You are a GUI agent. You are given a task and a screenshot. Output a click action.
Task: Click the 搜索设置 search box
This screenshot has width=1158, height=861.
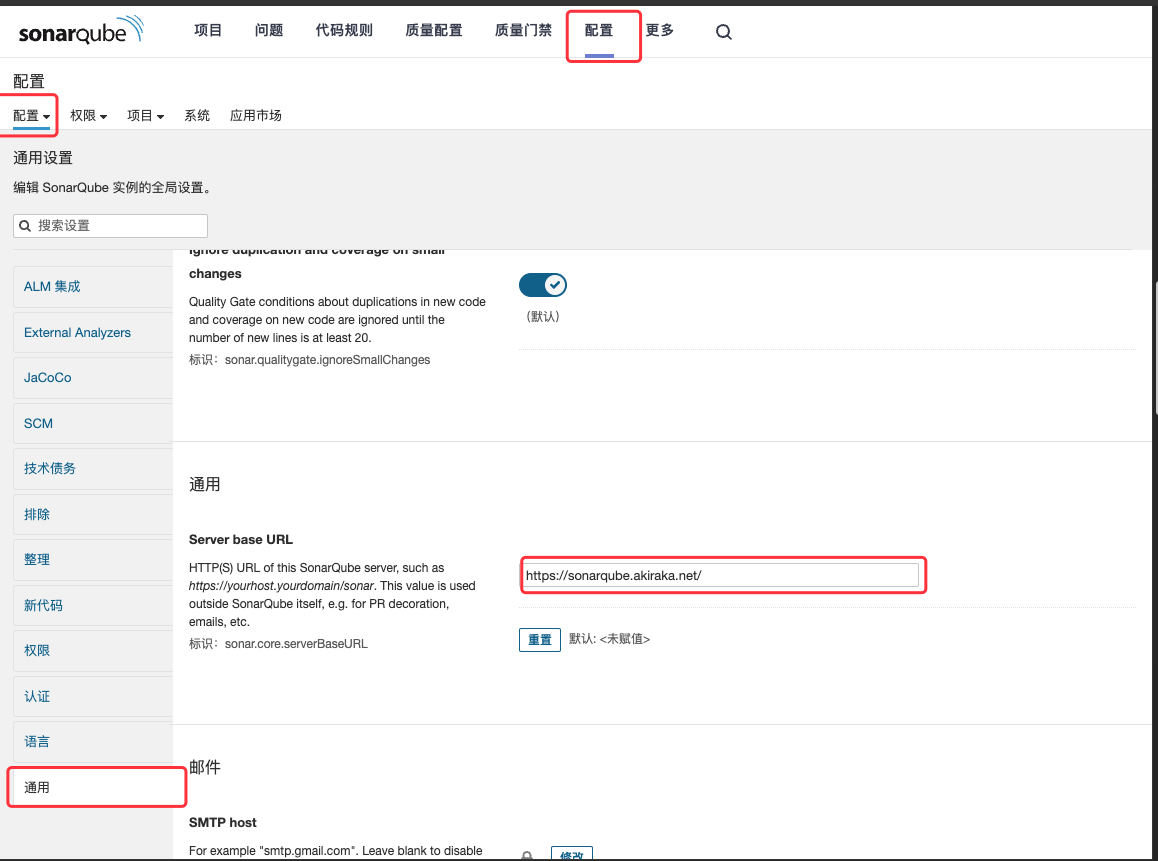point(111,226)
